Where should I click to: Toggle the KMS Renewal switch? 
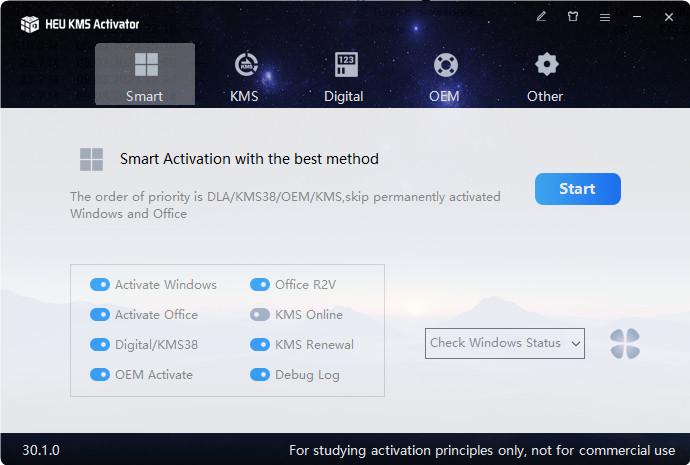point(260,344)
